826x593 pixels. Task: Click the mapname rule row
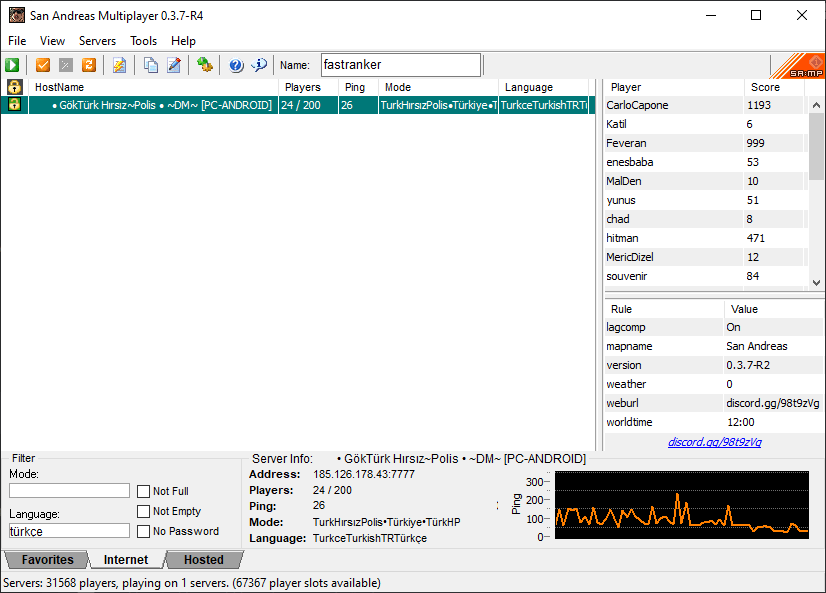coord(714,346)
